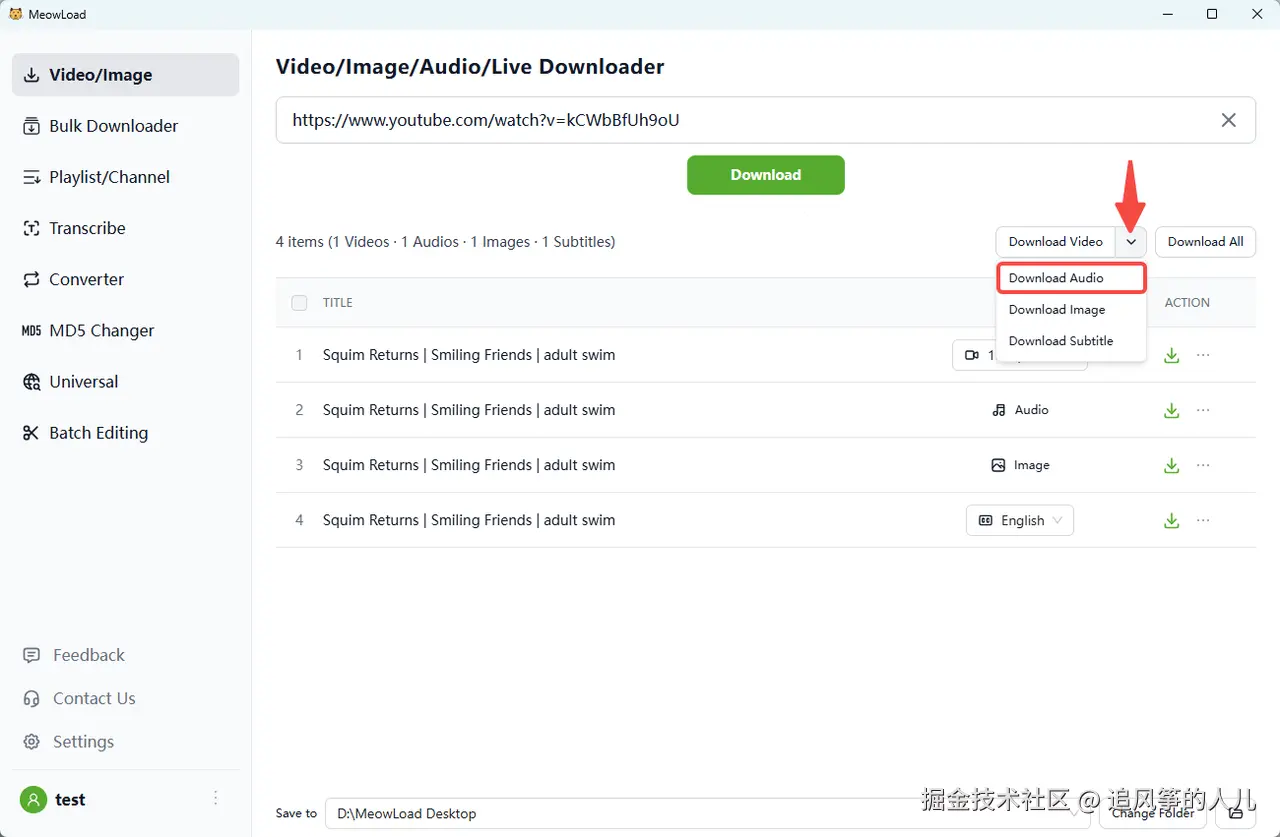This screenshot has height=837, width=1280.
Task: Click the TITLE column header
Action: [338, 303]
